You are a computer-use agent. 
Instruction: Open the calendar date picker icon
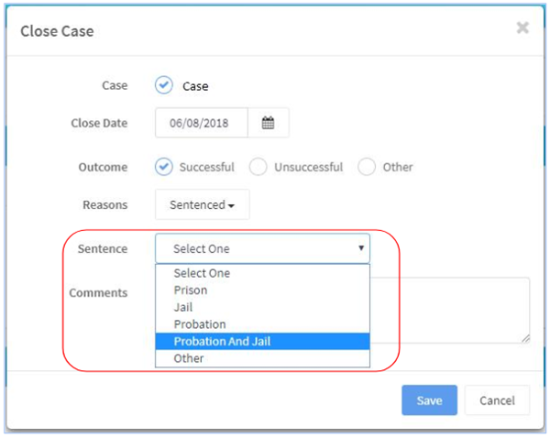tap(268, 123)
